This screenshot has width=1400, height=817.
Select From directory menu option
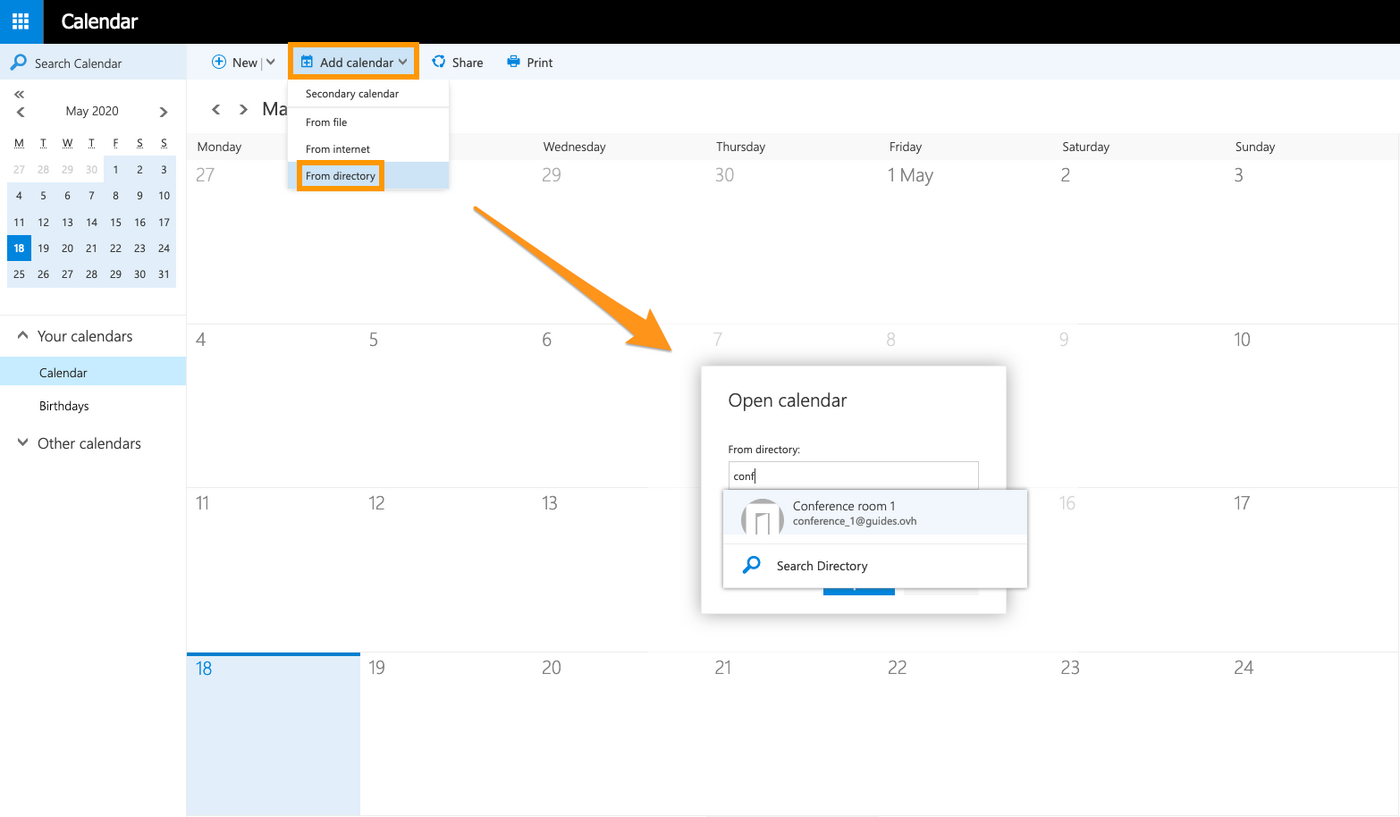pos(341,176)
